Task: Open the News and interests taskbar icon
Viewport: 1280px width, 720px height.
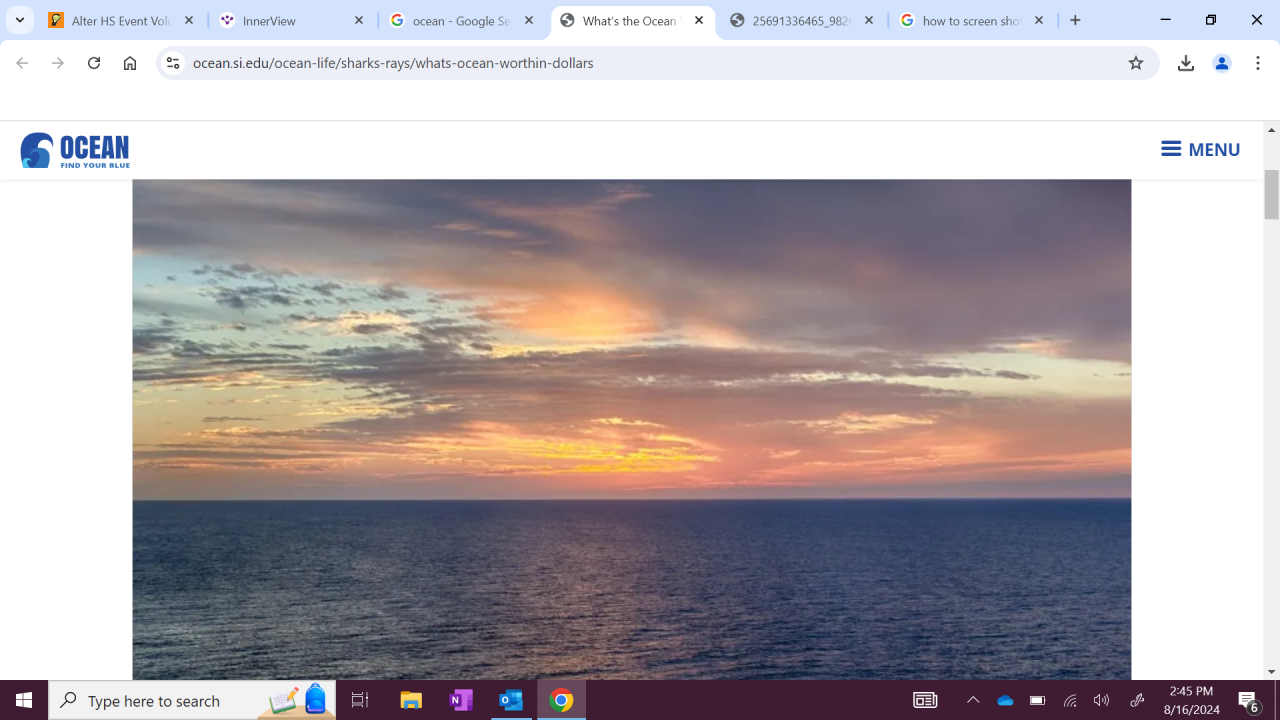Action: [x=925, y=700]
